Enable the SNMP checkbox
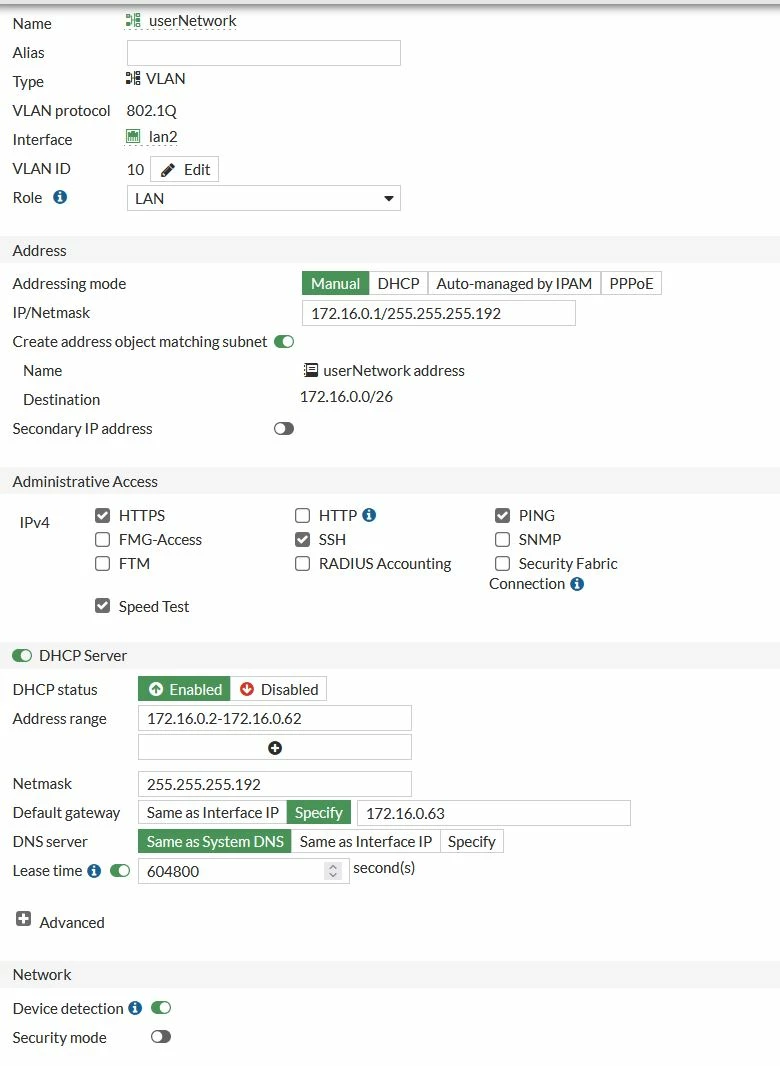 click(503, 540)
